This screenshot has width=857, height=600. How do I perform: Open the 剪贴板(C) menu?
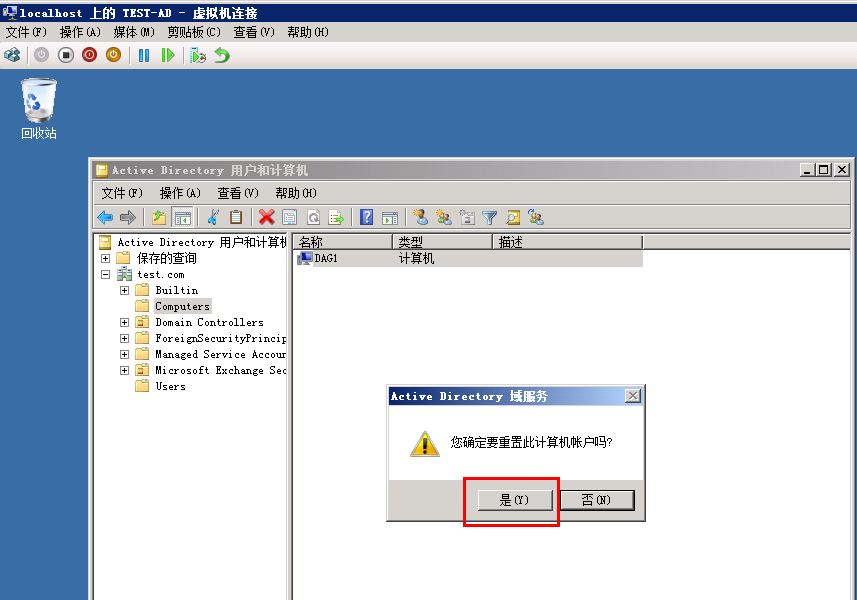click(194, 32)
